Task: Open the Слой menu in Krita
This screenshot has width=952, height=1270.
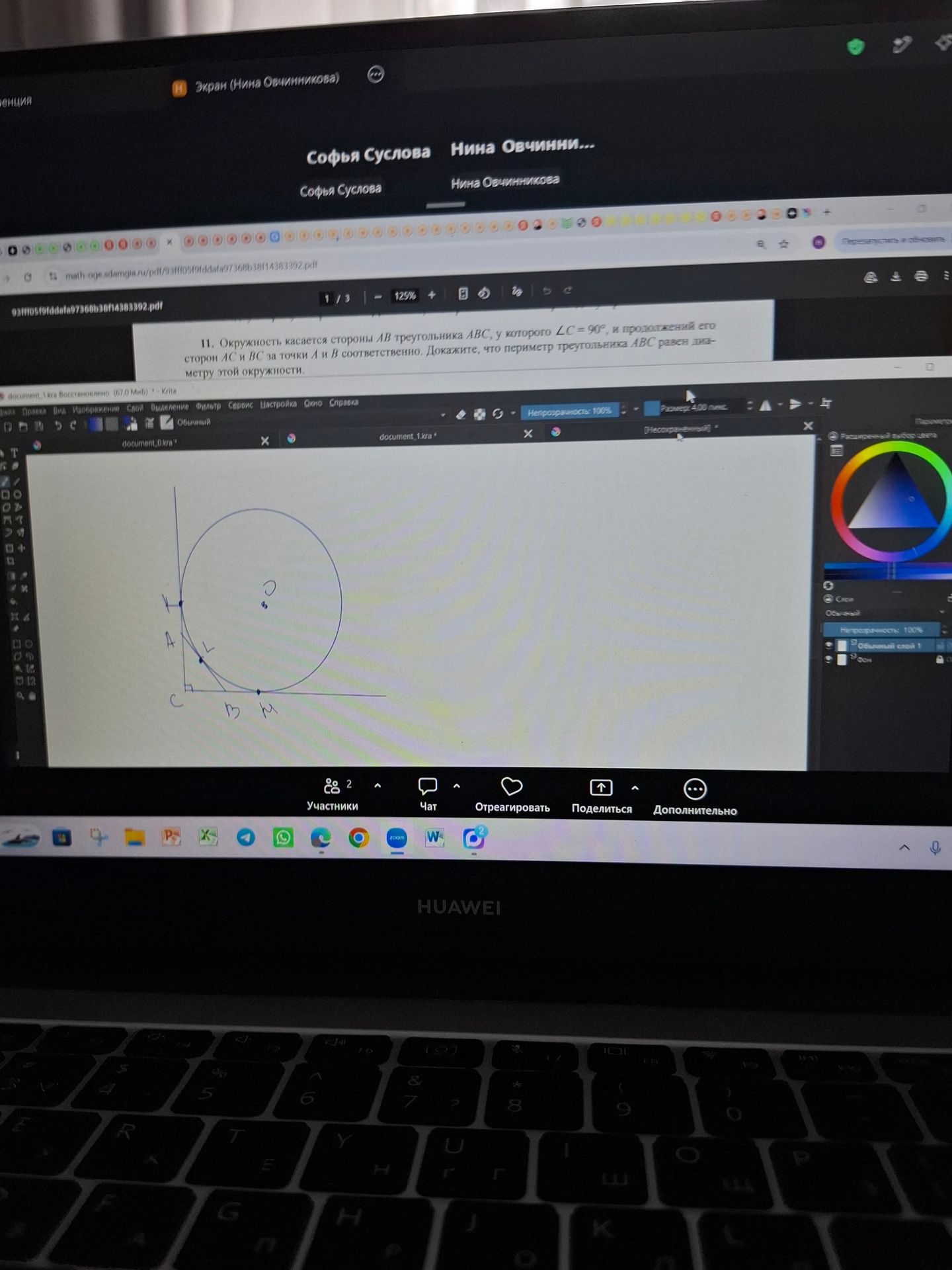Action: (x=135, y=408)
